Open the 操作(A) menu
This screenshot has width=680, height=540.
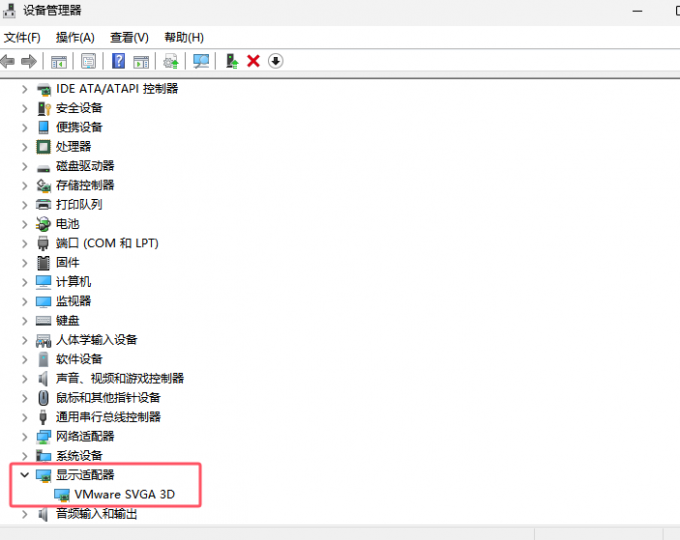75,37
